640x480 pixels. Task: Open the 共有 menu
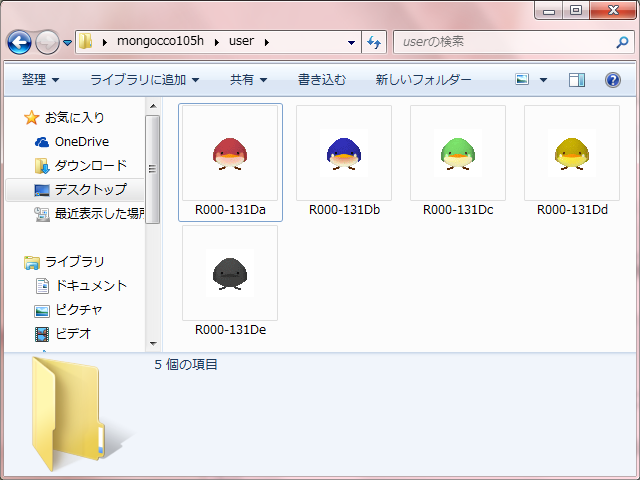[x=248, y=79]
